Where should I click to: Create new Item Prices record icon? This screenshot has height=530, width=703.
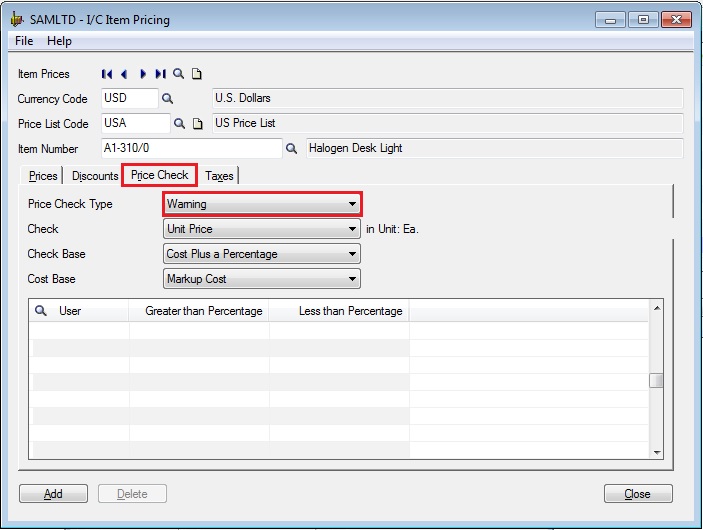point(196,74)
